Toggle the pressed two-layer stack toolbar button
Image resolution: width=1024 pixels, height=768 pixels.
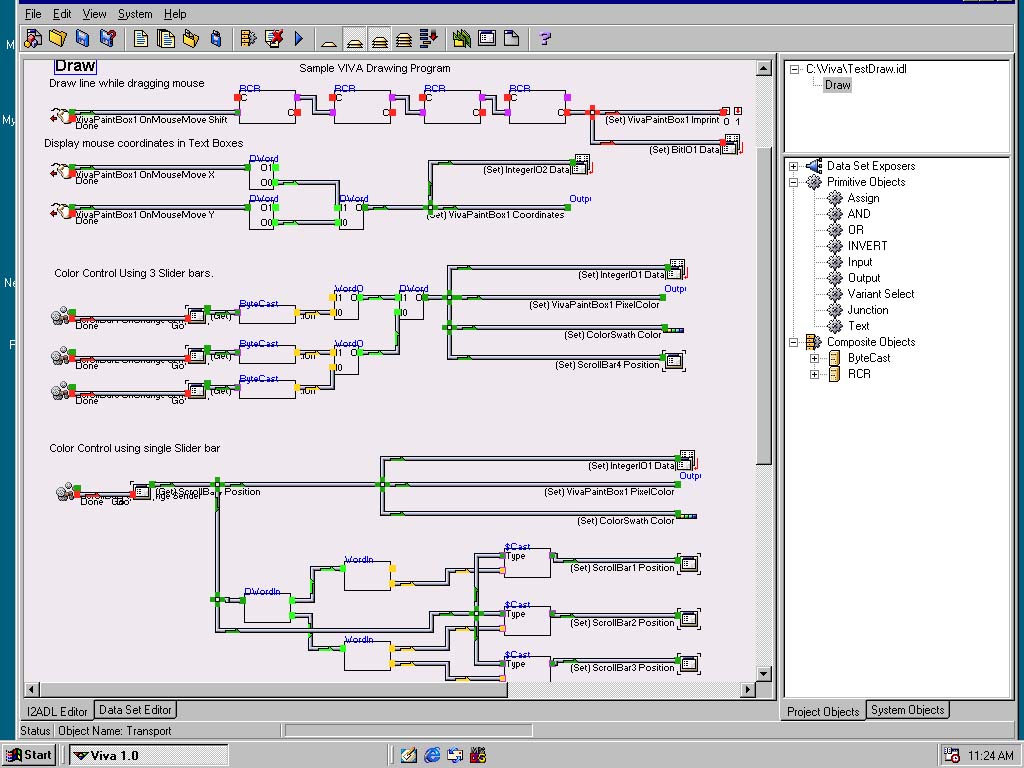click(354, 39)
